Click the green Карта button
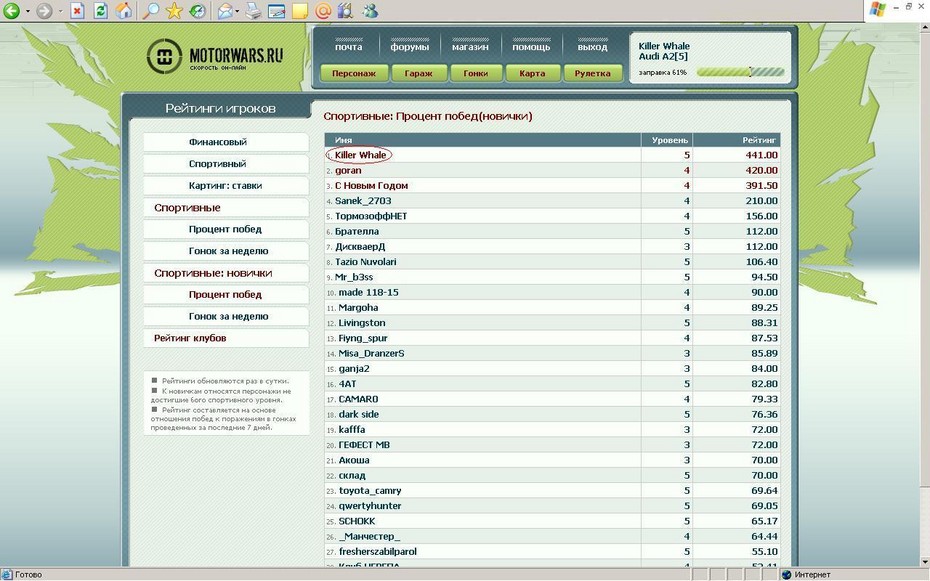930x581 pixels. (532, 74)
